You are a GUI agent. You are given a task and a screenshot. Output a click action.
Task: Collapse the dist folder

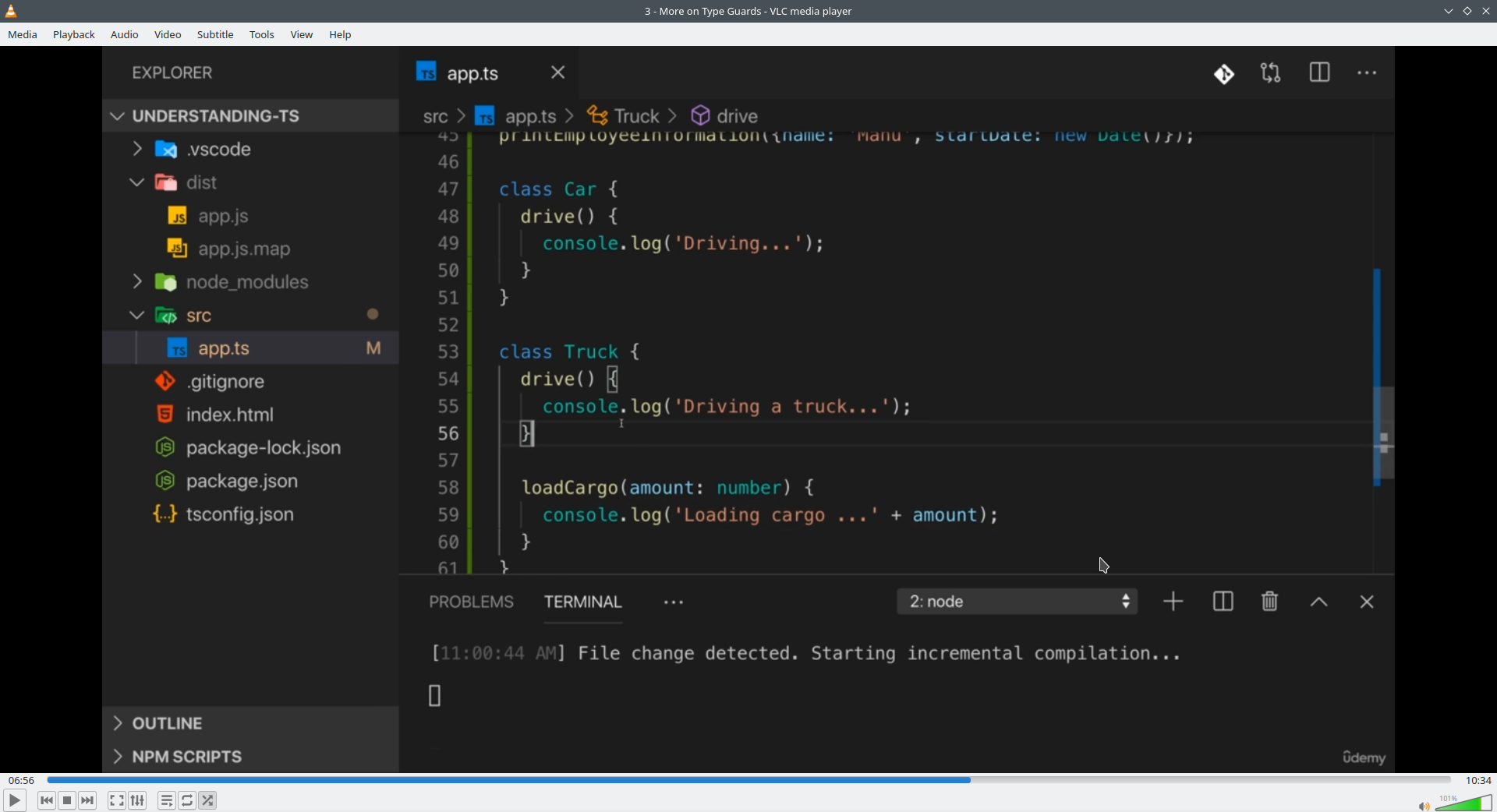coord(251,183)
